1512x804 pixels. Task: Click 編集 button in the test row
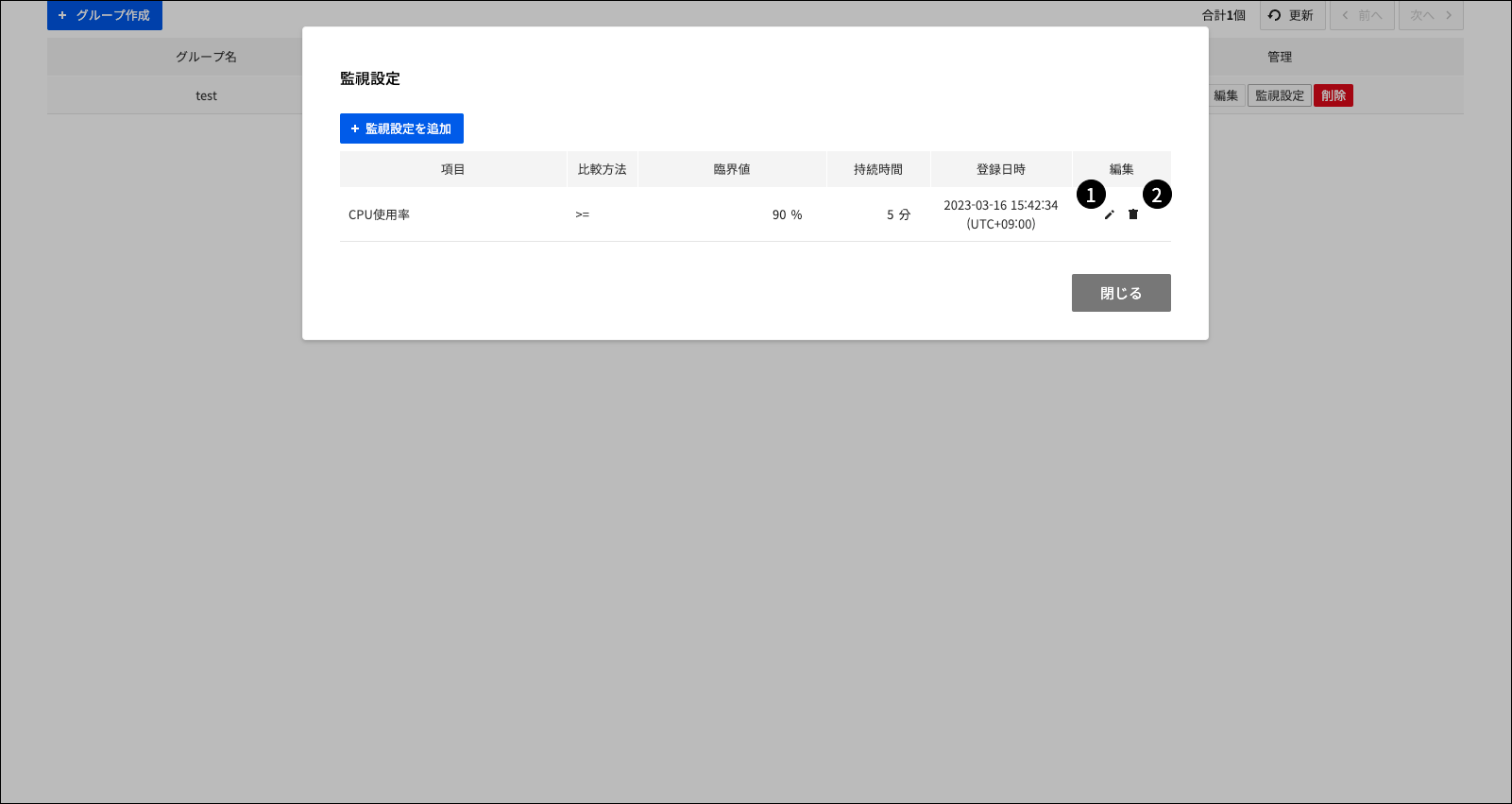pos(1226,95)
